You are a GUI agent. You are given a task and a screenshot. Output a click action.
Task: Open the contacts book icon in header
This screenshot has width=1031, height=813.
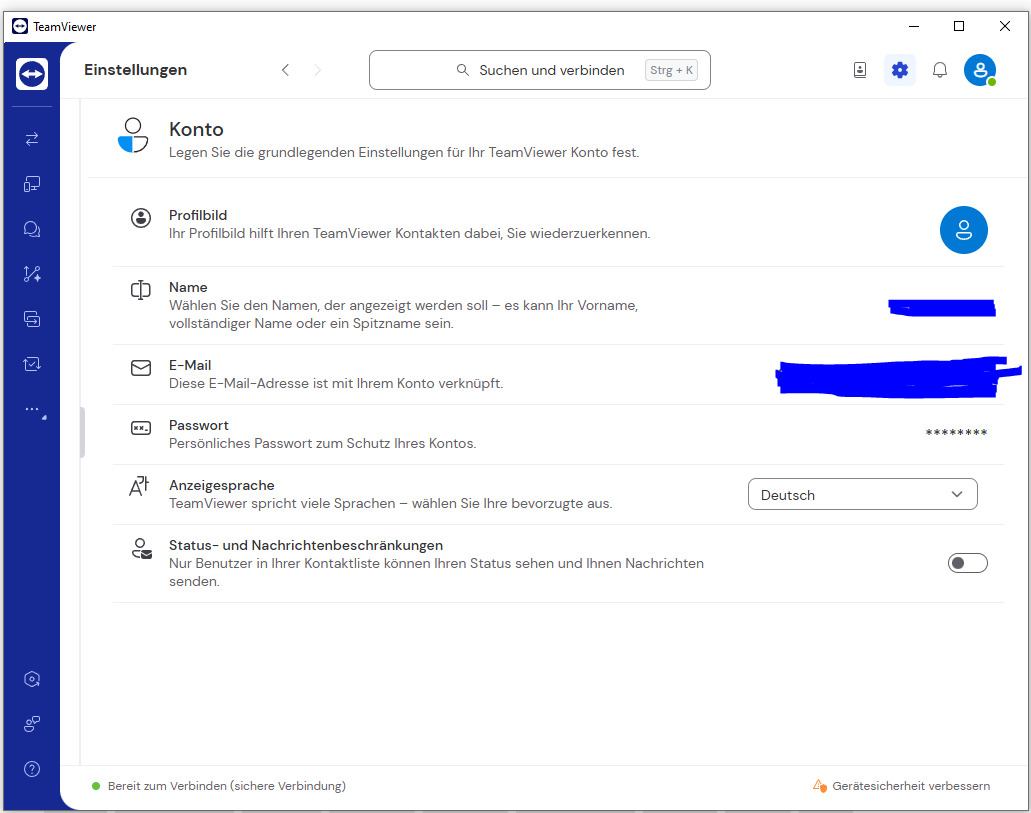[860, 70]
